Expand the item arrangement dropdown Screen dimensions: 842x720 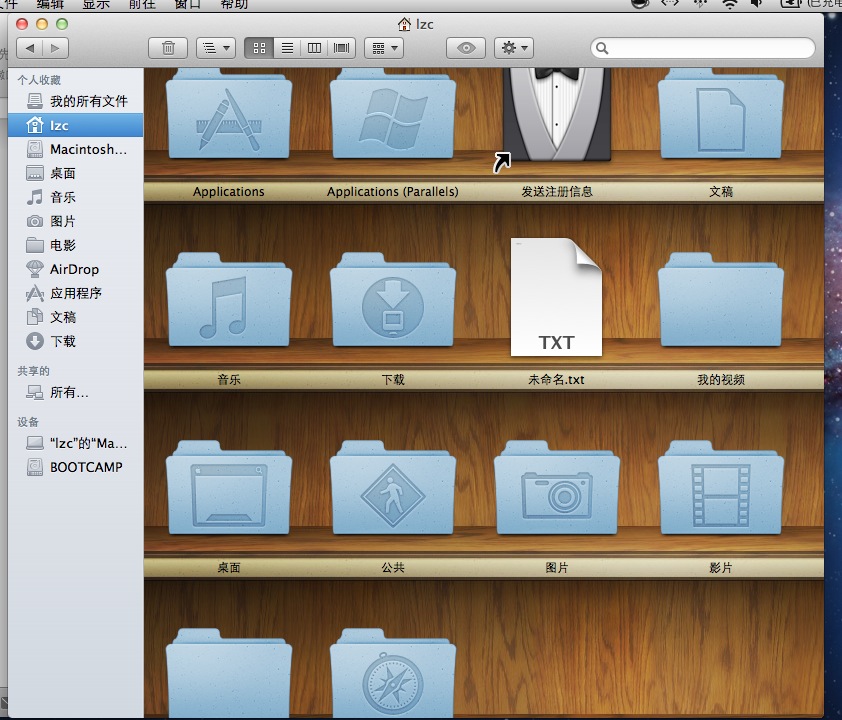(x=383, y=48)
